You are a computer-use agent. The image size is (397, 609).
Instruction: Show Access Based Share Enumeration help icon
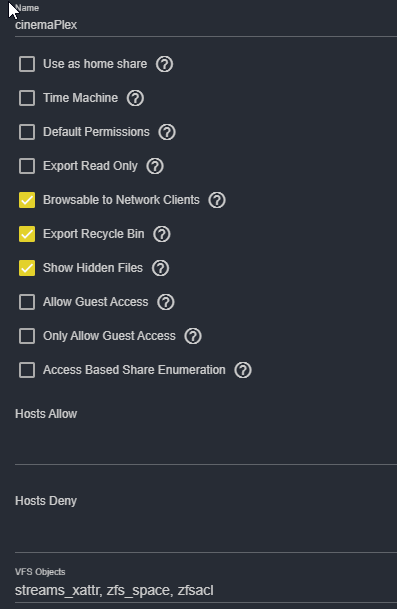(x=243, y=370)
